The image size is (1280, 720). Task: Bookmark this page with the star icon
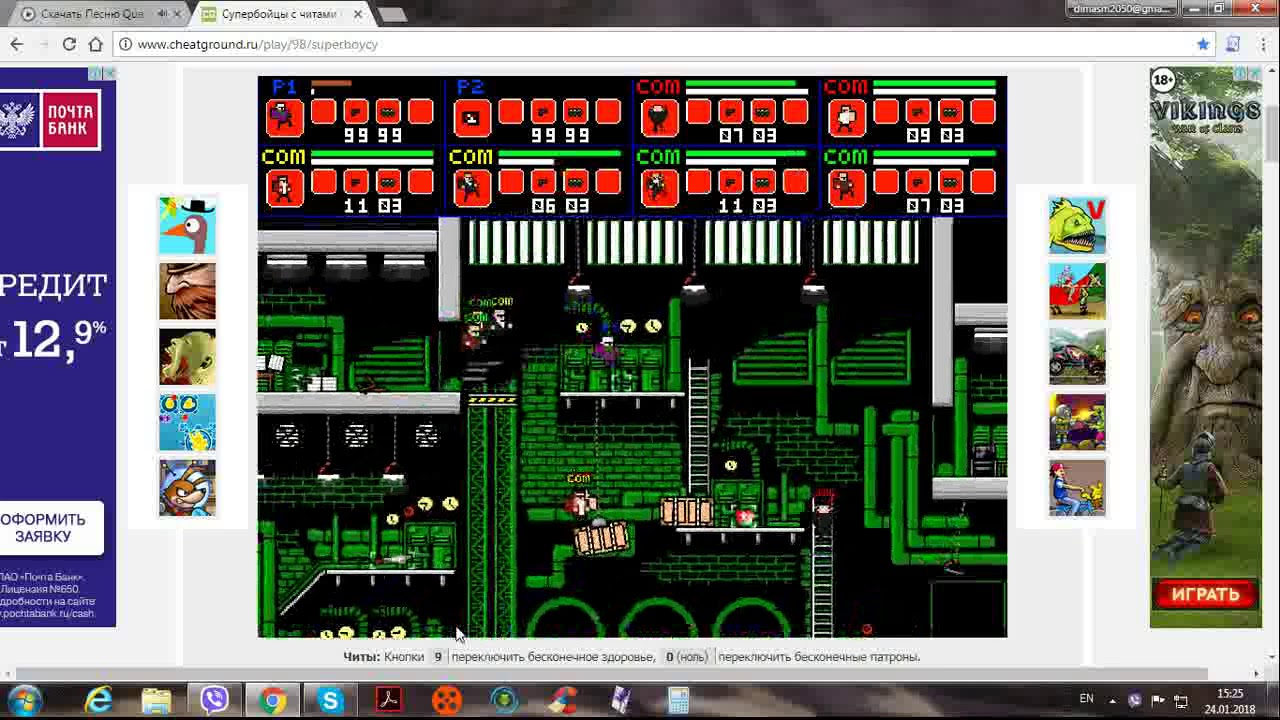[1203, 44]
